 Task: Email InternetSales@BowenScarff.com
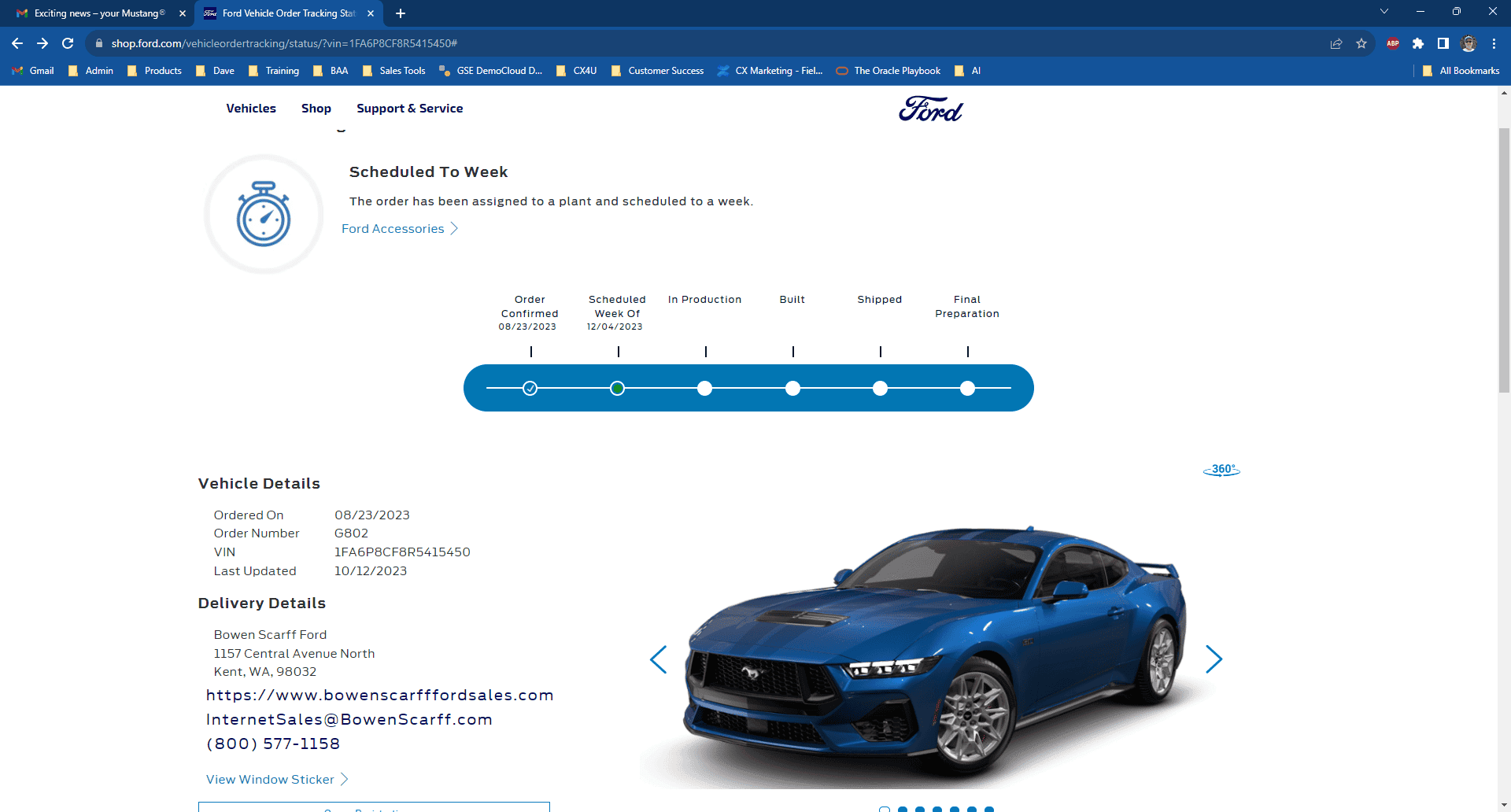[x=349, y=720]
